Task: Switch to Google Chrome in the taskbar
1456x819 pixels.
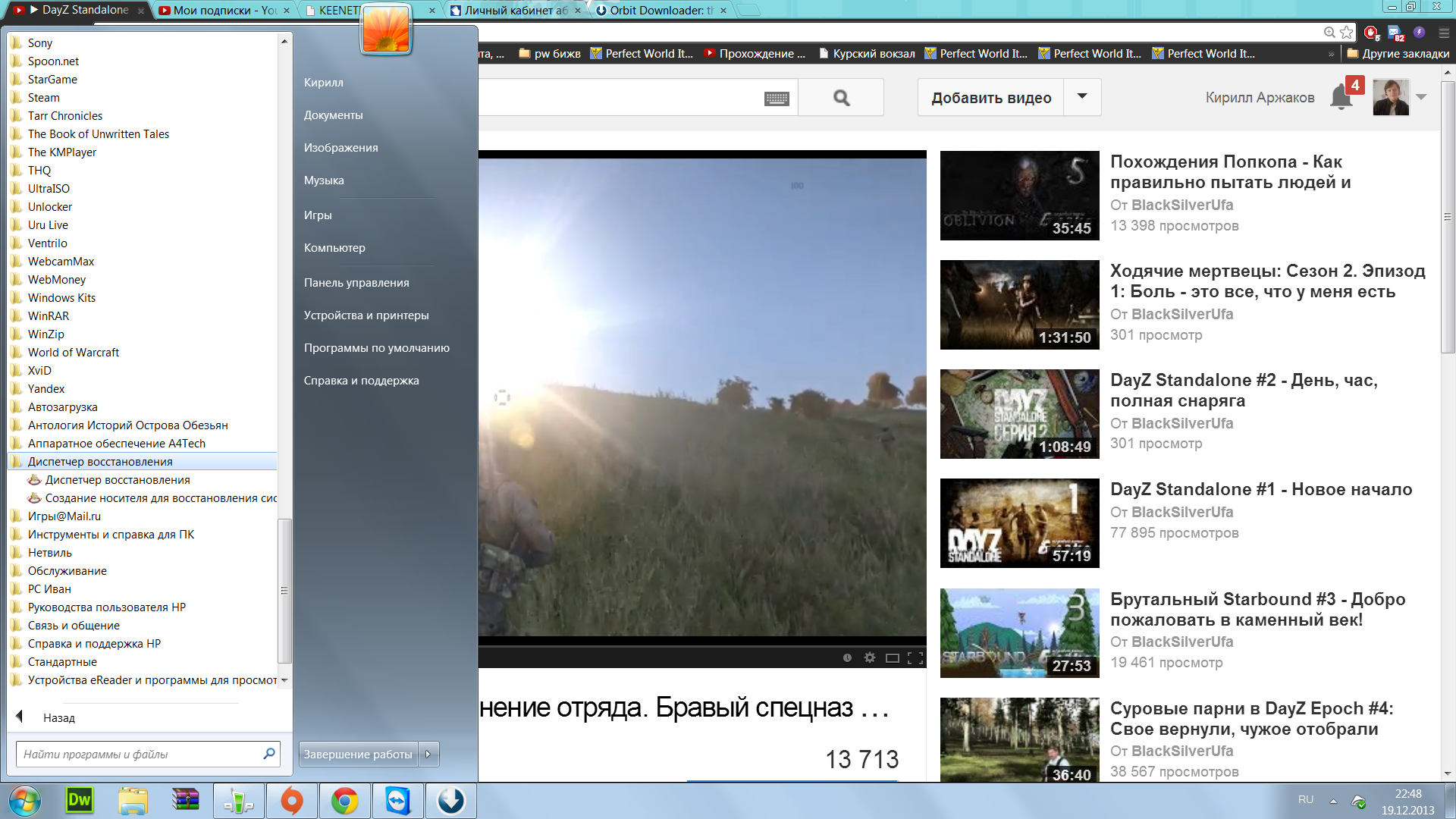Action: (x=345, y=801)
